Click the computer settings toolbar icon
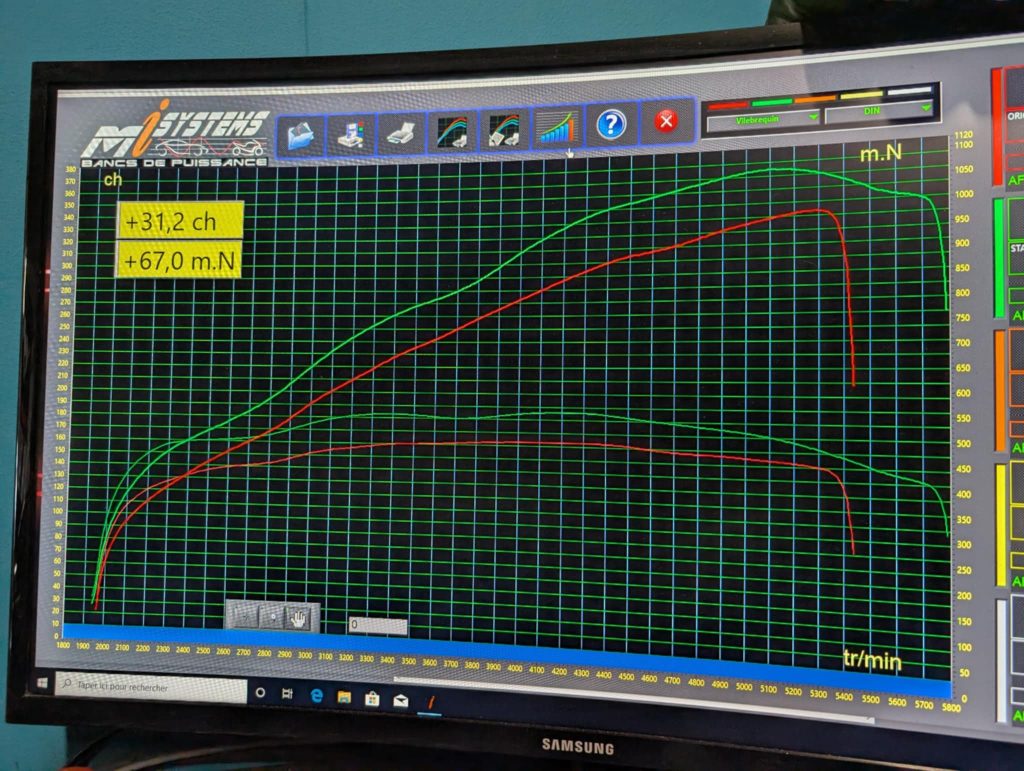Image resolution: width=1024 pixels, height=771 pixels. click(351, 133)
